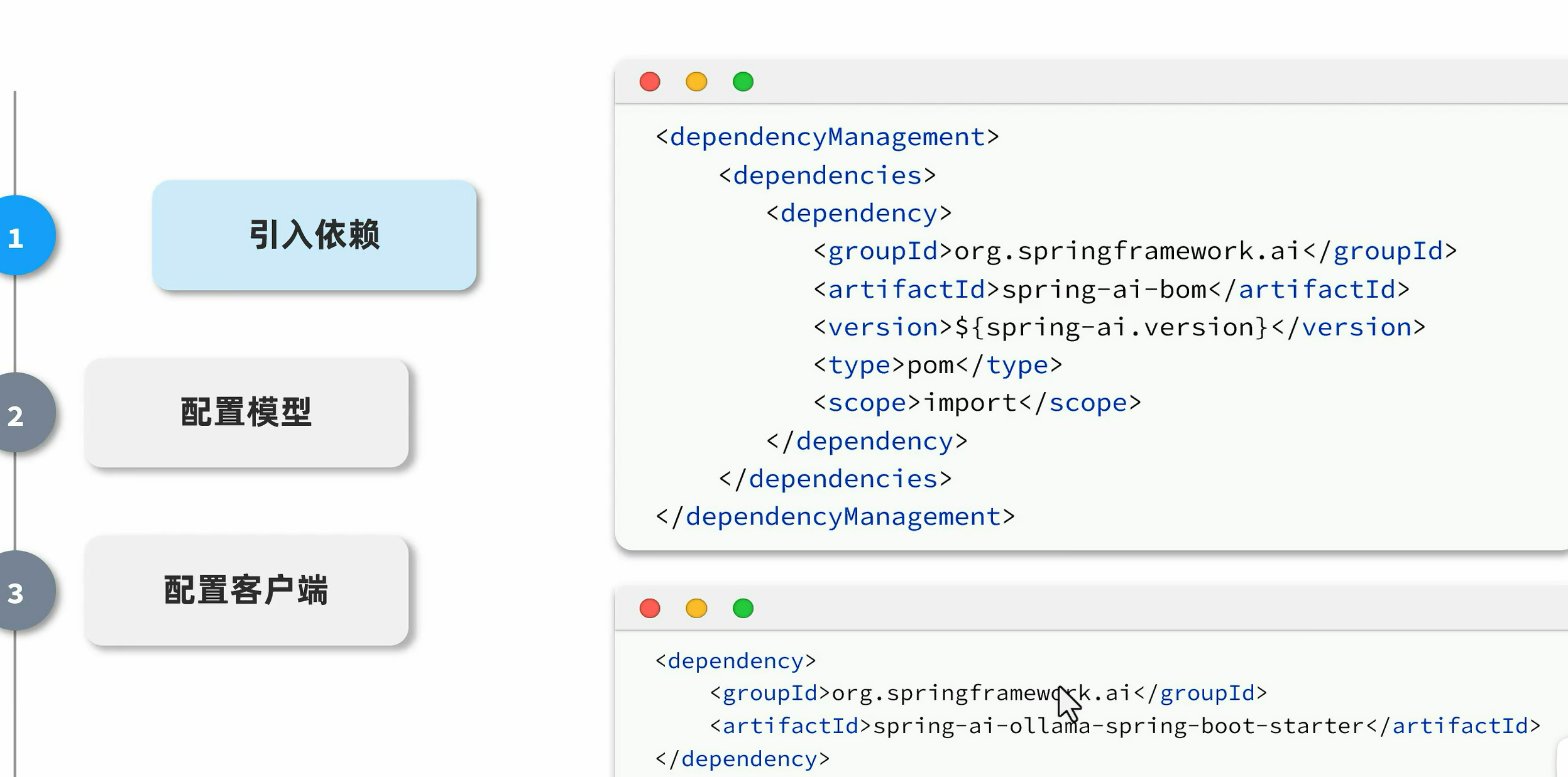
Task: Click spring-ai-ollama-spring-boot-starter artifactId text
Action: point(1119,726)
